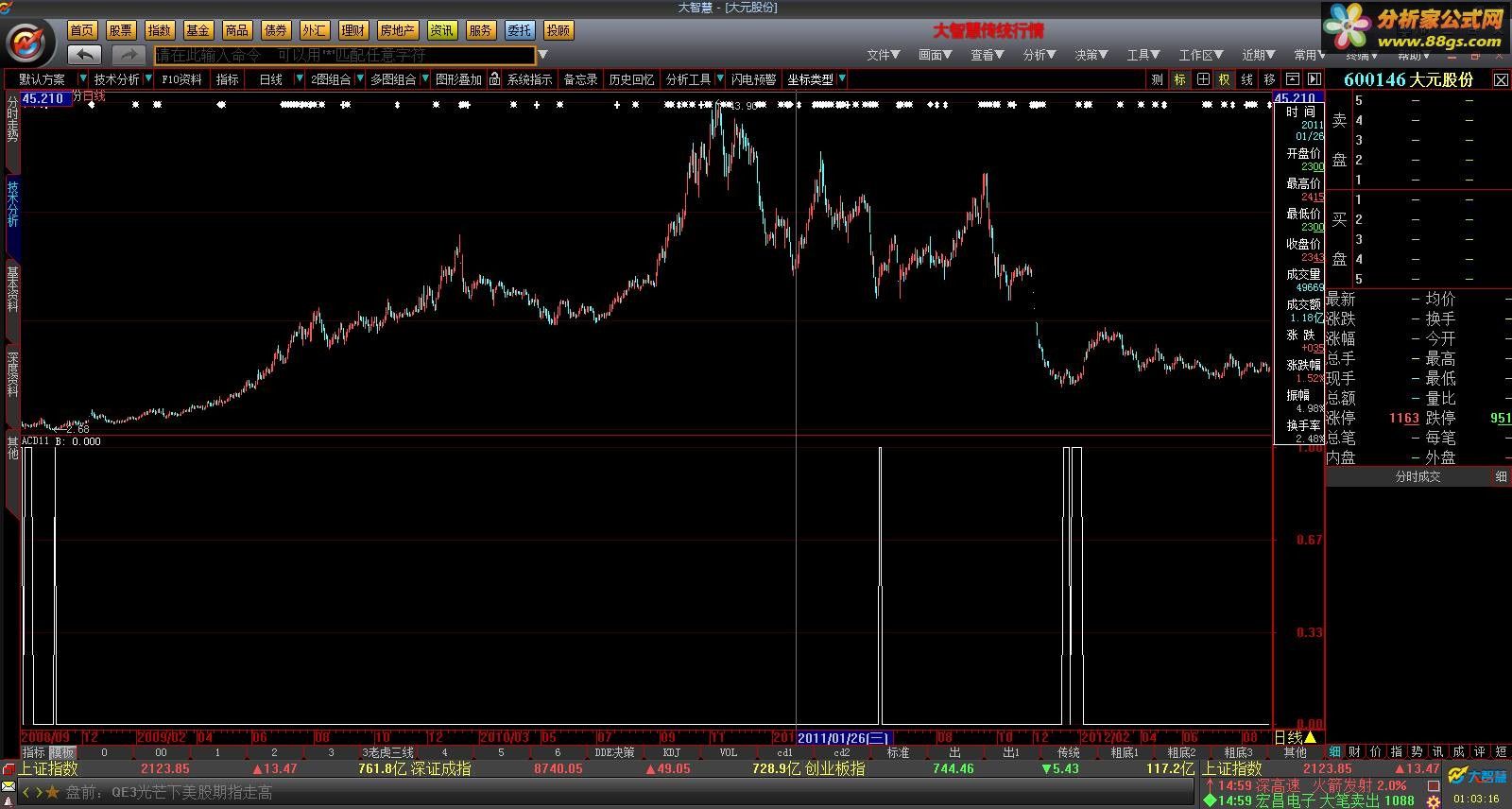
Task: Toggle the 标 marker tool
Action: point(1180,79)
